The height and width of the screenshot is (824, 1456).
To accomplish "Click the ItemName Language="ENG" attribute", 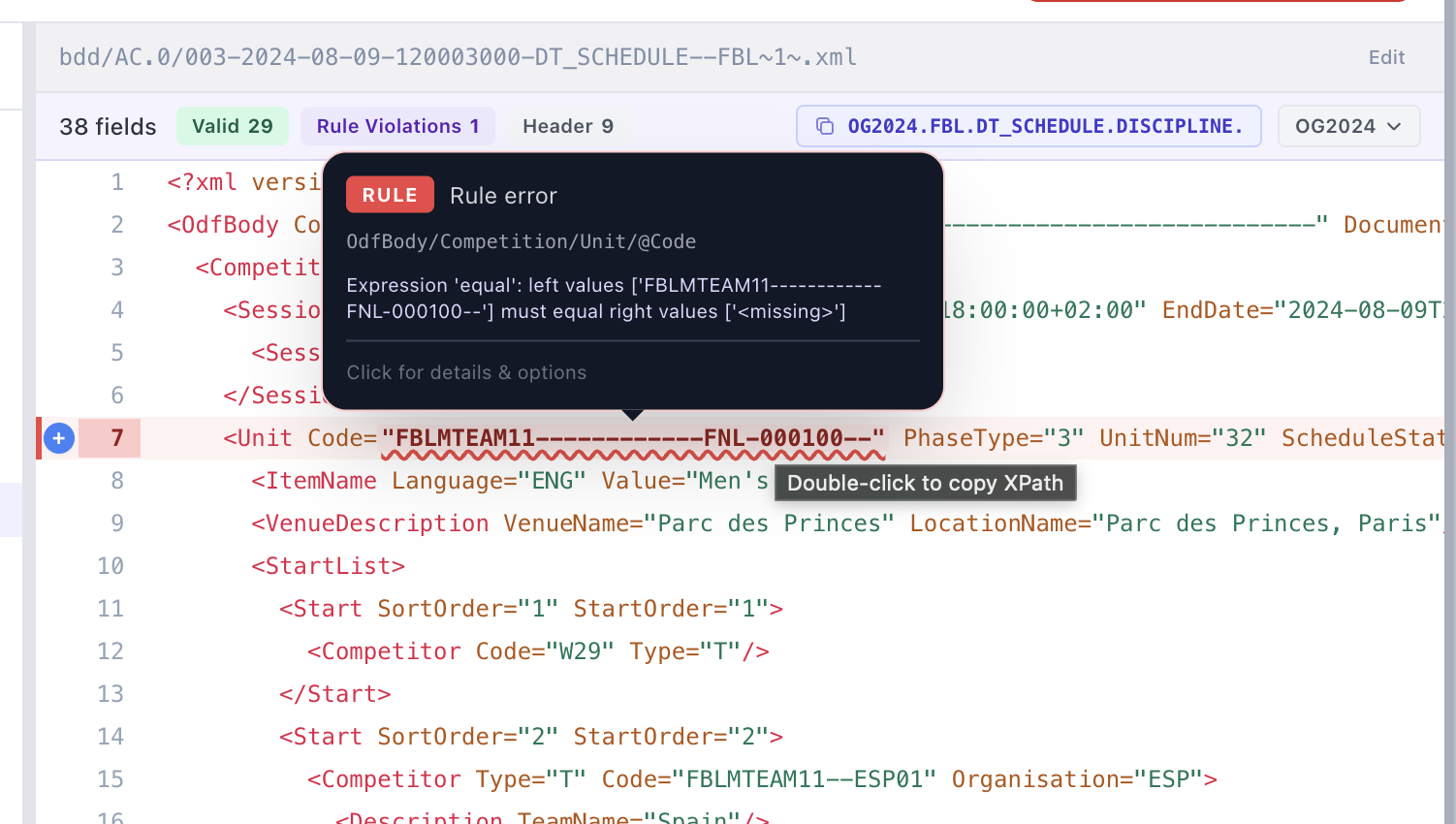I will 489,481.
